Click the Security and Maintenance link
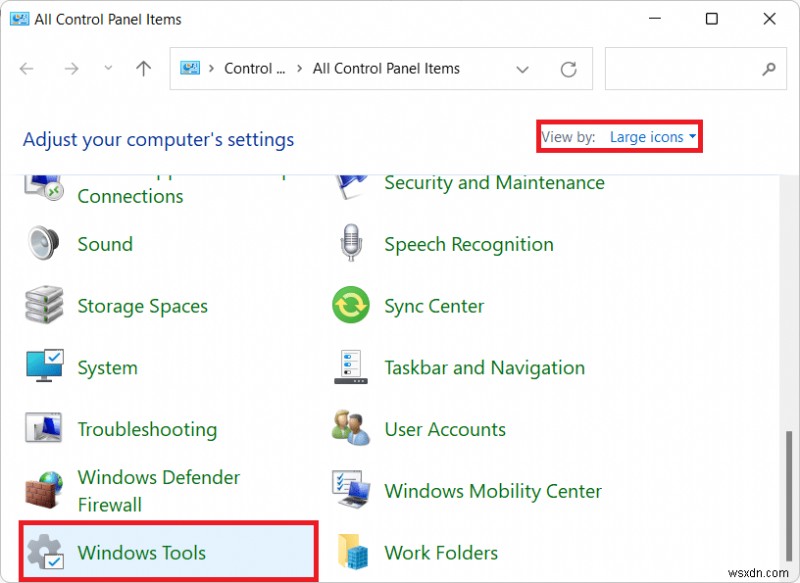The image size is (800, 583). (494, 183)
